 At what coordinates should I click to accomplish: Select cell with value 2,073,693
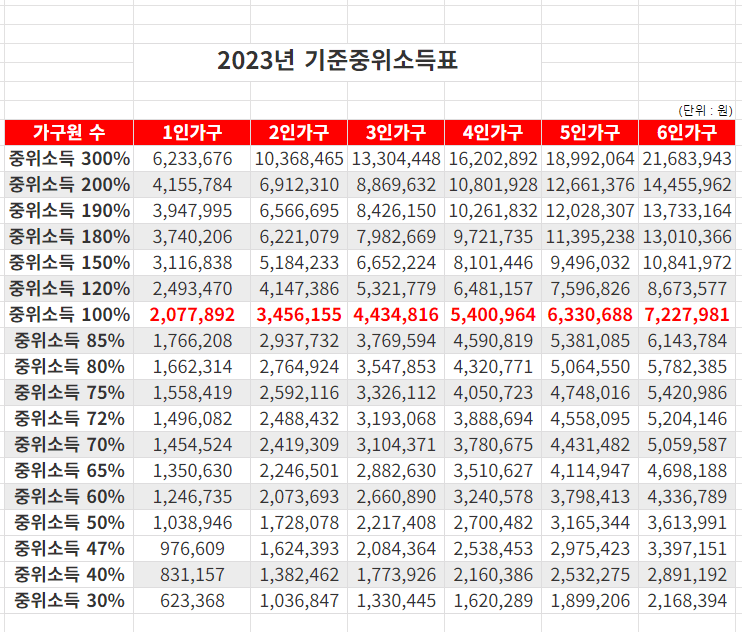pos(299,497)
